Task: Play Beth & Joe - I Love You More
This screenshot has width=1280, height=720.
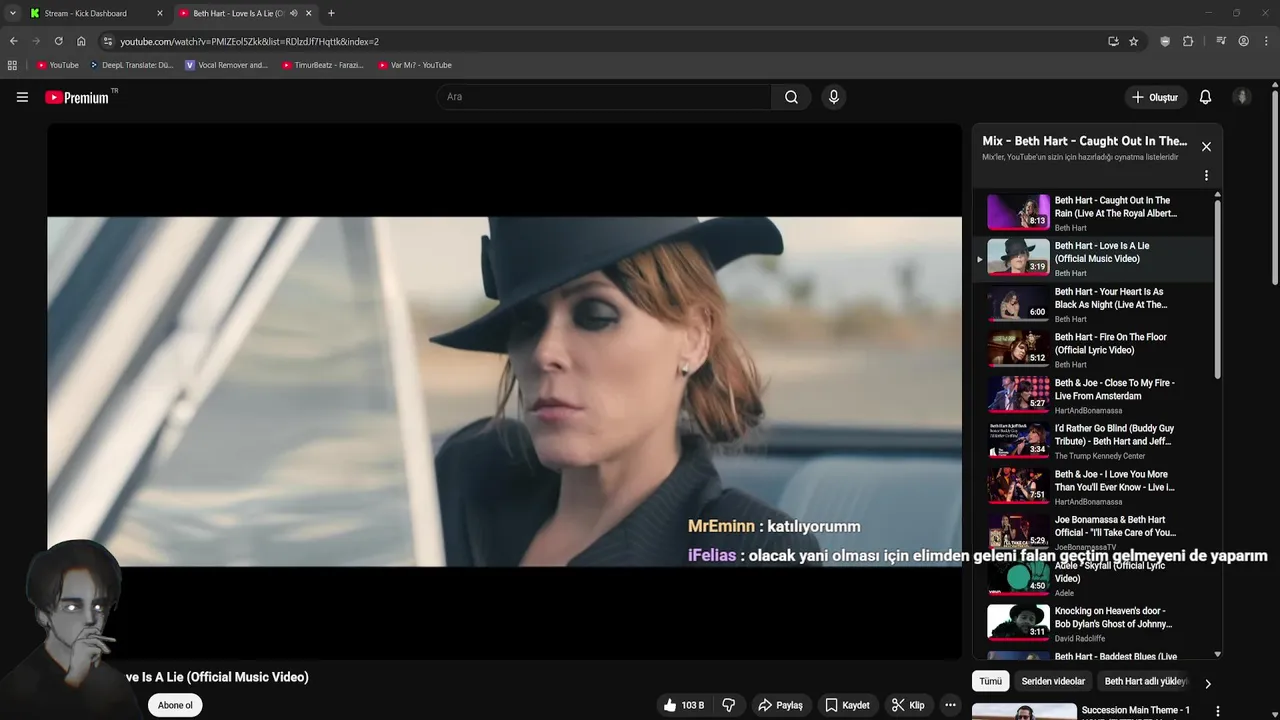Action: (x=1094, y=487)
